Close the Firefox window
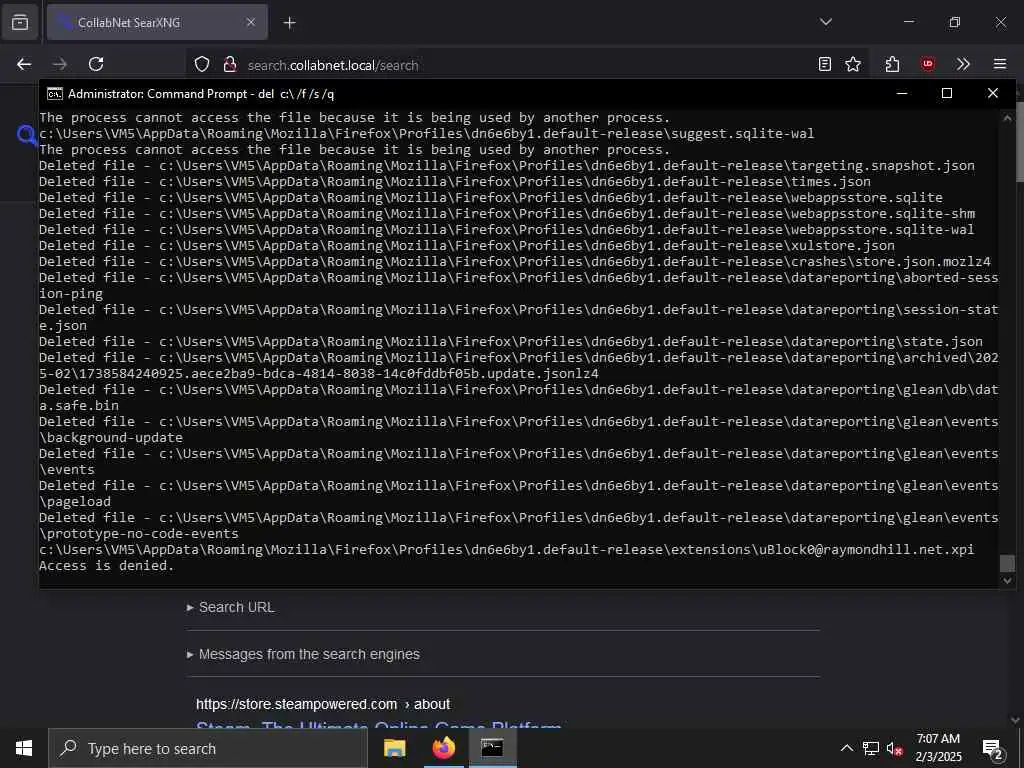Screen dimensions: 1024x768 [1000, 22]
